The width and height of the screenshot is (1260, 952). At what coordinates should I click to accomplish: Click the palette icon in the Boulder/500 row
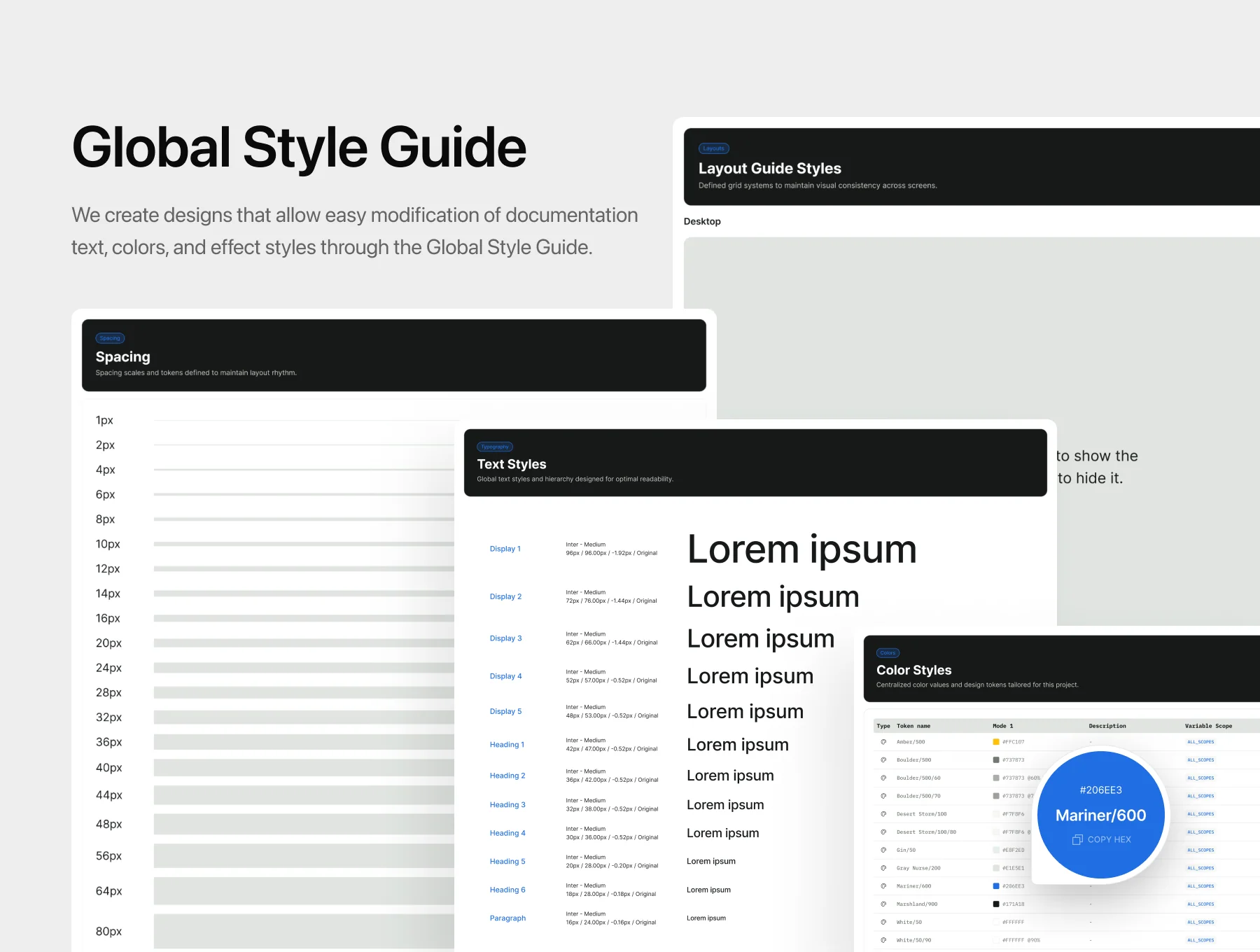coord(883,759)
